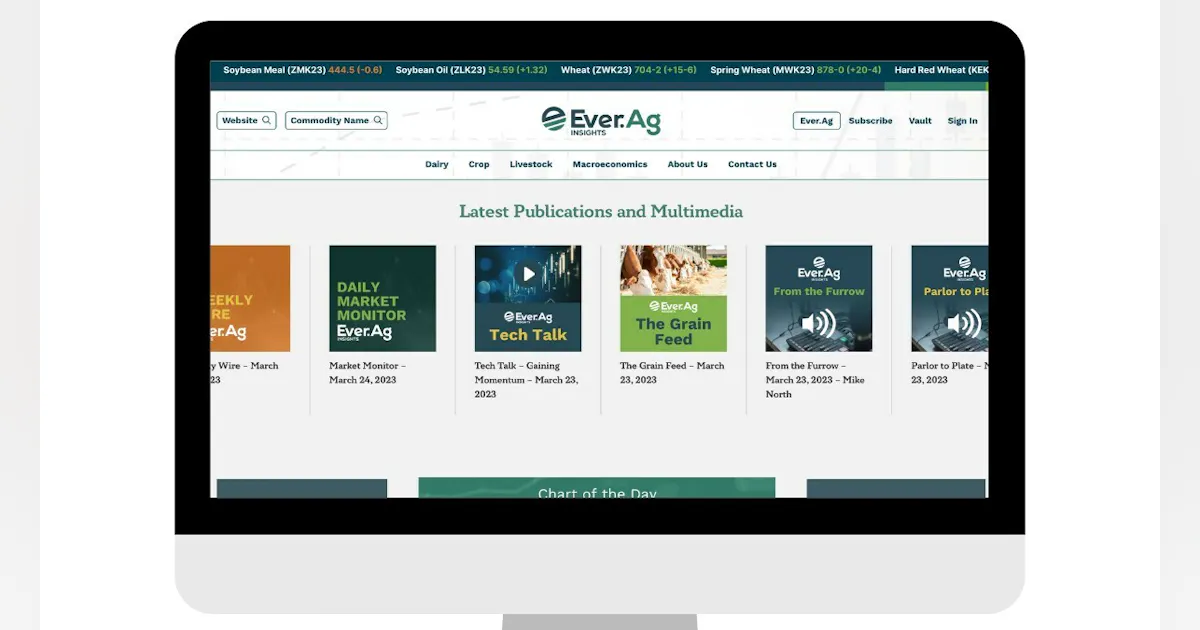Click Soybean Oil (ZLK23) ticker entry
The image size is (1200, 630).
click(472, 70)
